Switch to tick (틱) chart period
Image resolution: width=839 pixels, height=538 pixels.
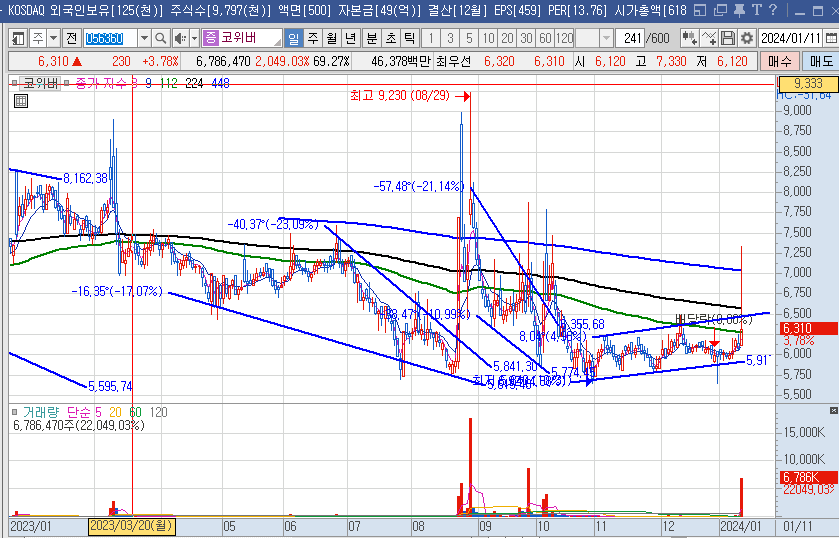(410, 38)
